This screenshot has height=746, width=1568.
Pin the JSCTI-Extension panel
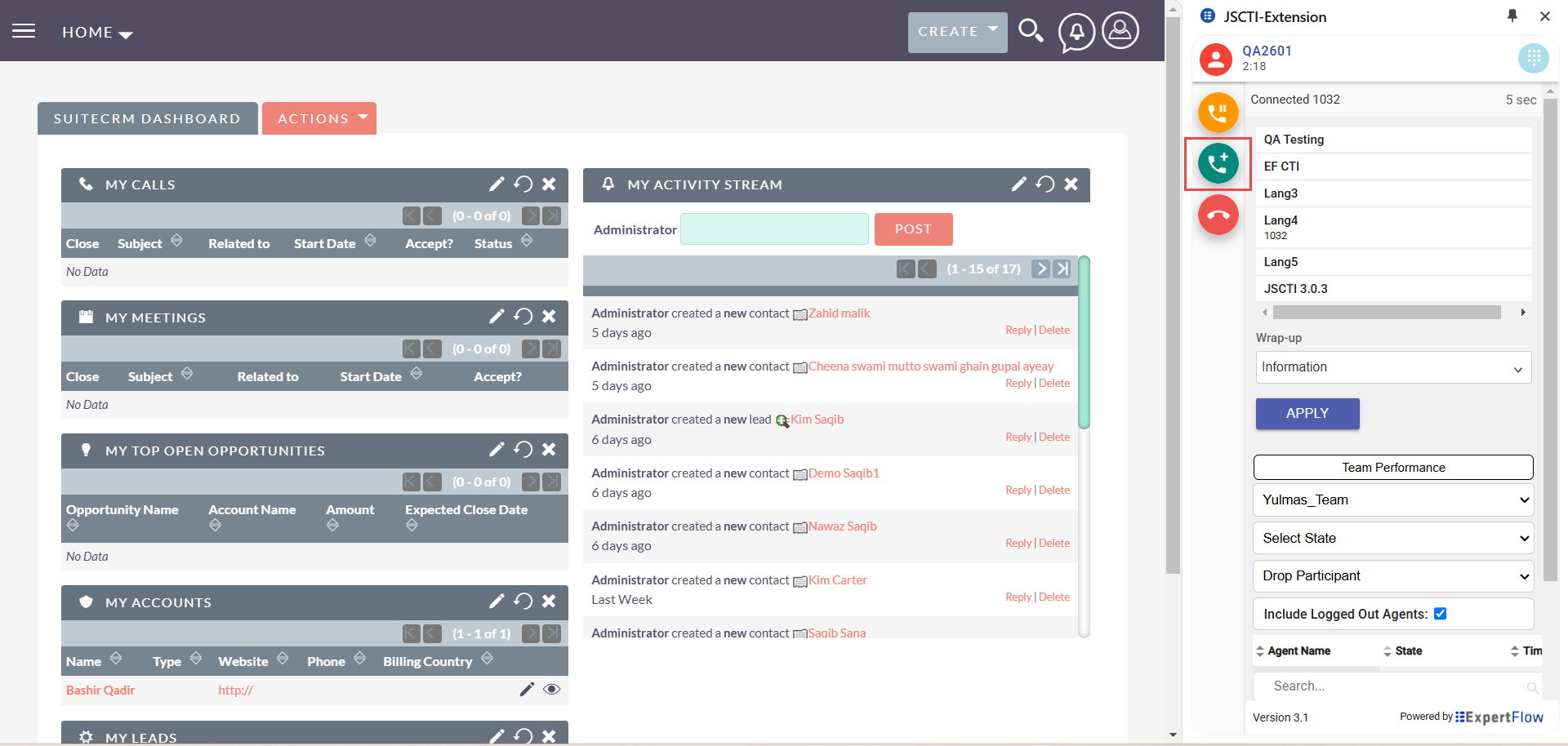point(1512,16)
